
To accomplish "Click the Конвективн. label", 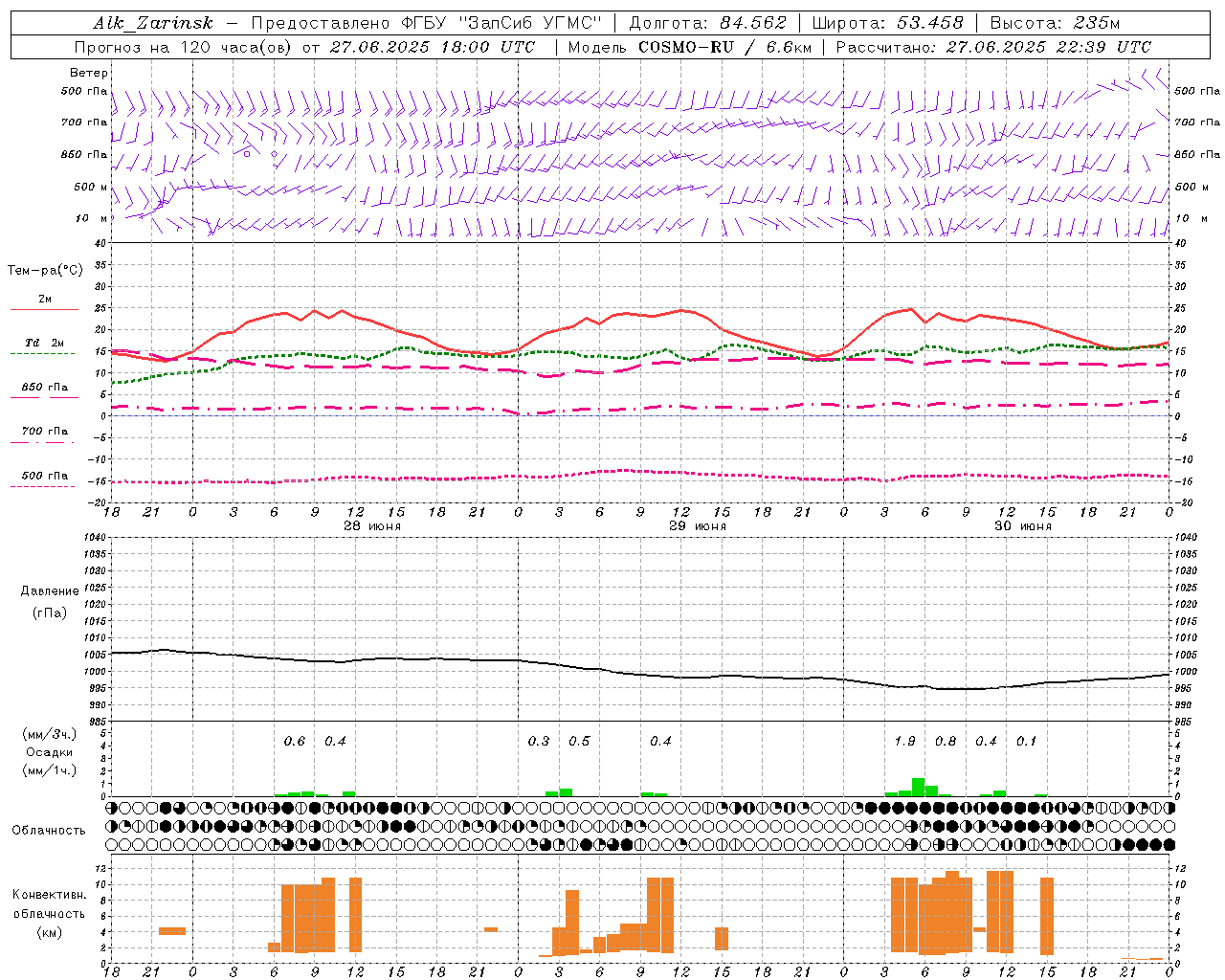I will click(50, 895).
